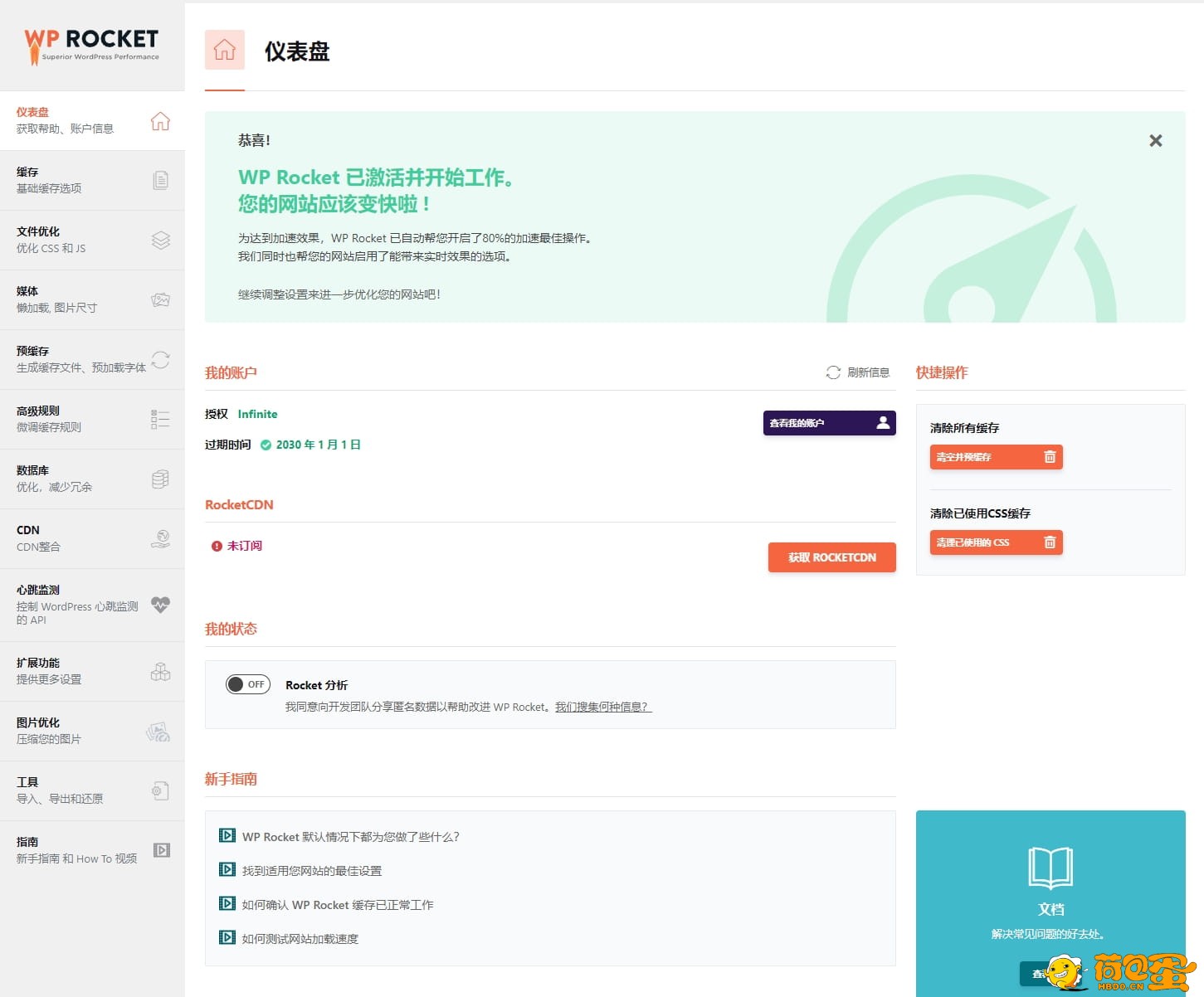
Task: Go to the 文件优化 section
Action: pos(92,240)
